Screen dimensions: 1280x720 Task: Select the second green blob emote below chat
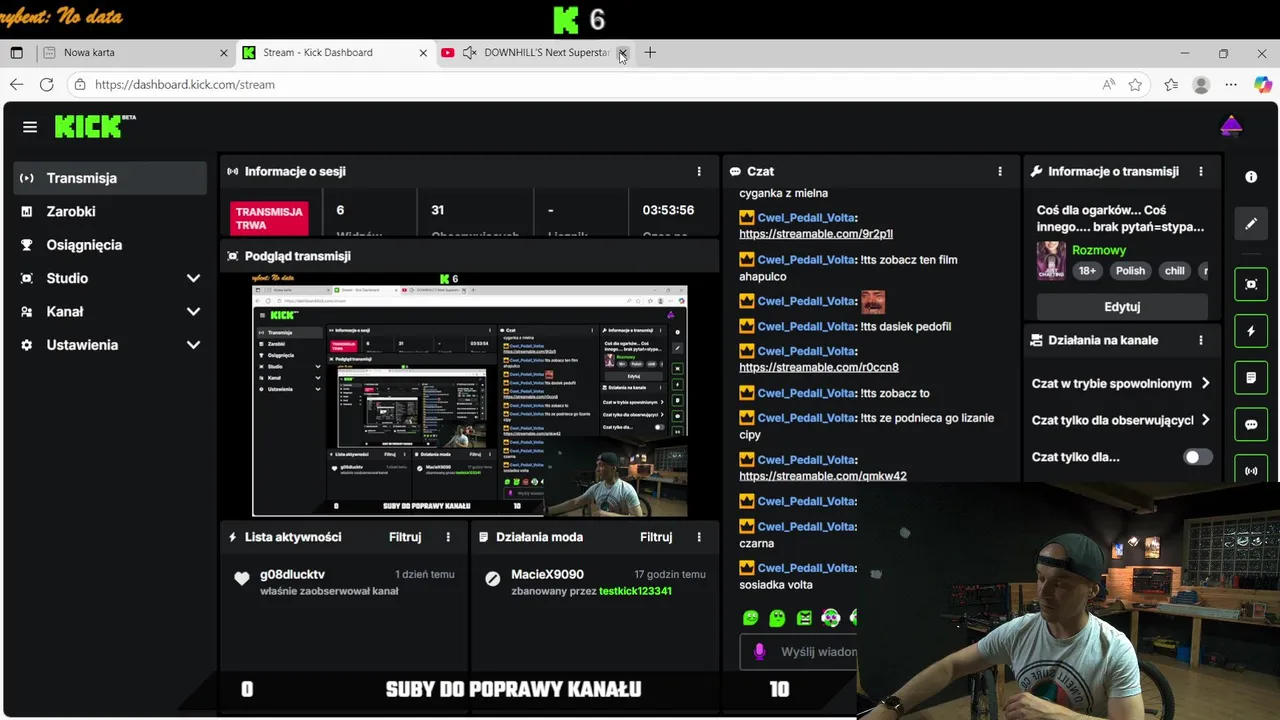point(777,618)
